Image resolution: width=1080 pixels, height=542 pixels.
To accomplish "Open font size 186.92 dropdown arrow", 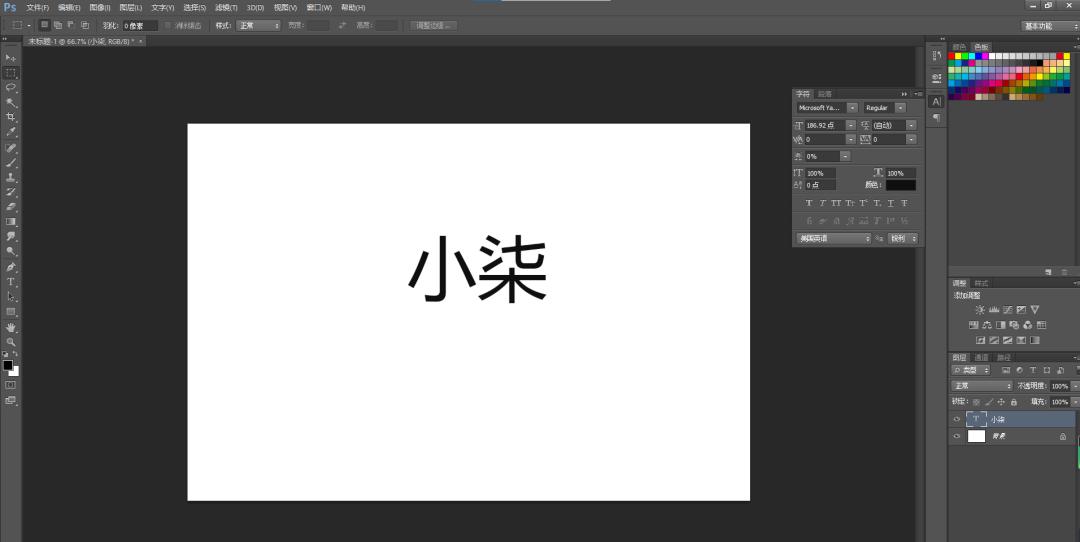I will coord(851,125).
